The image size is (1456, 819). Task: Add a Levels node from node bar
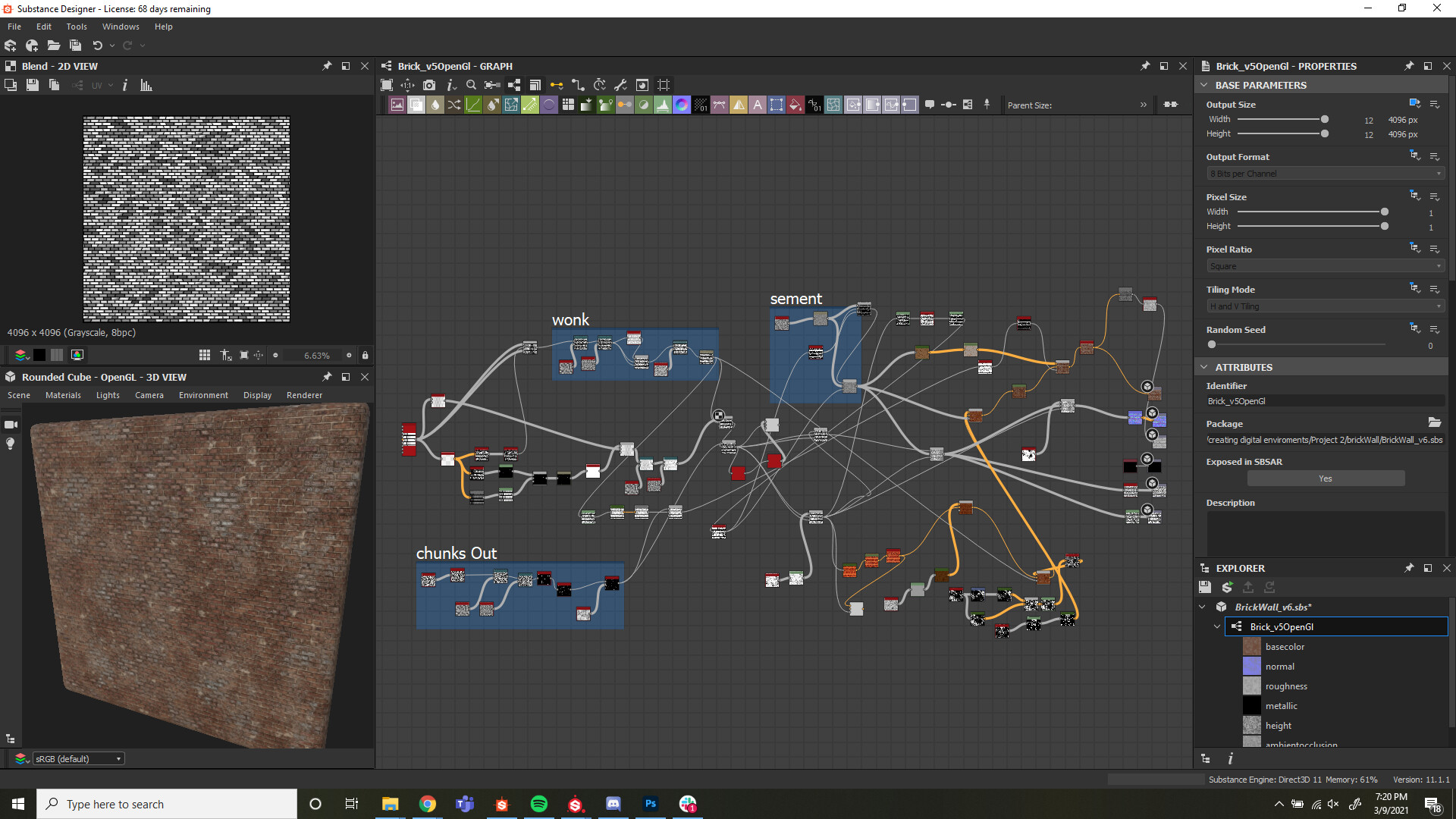point(662,105)
